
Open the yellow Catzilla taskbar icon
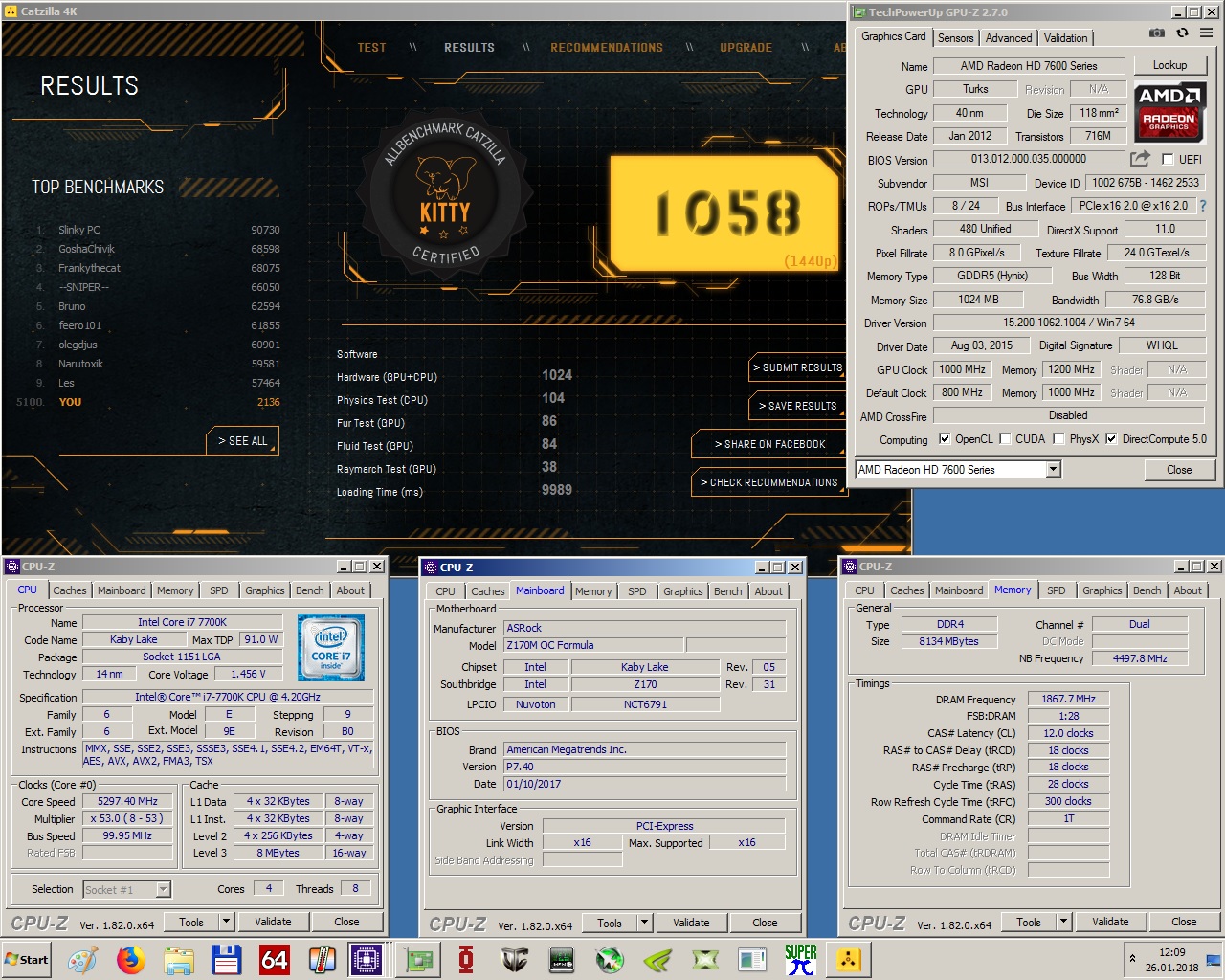tap(849, 960)
